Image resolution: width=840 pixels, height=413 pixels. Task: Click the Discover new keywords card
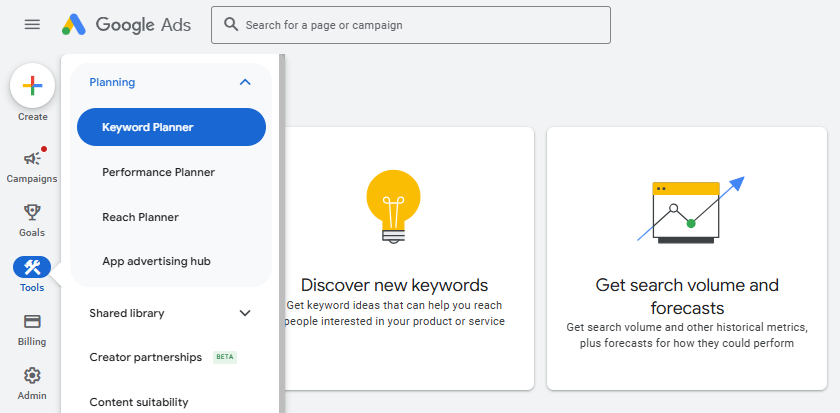click(409, 258)
